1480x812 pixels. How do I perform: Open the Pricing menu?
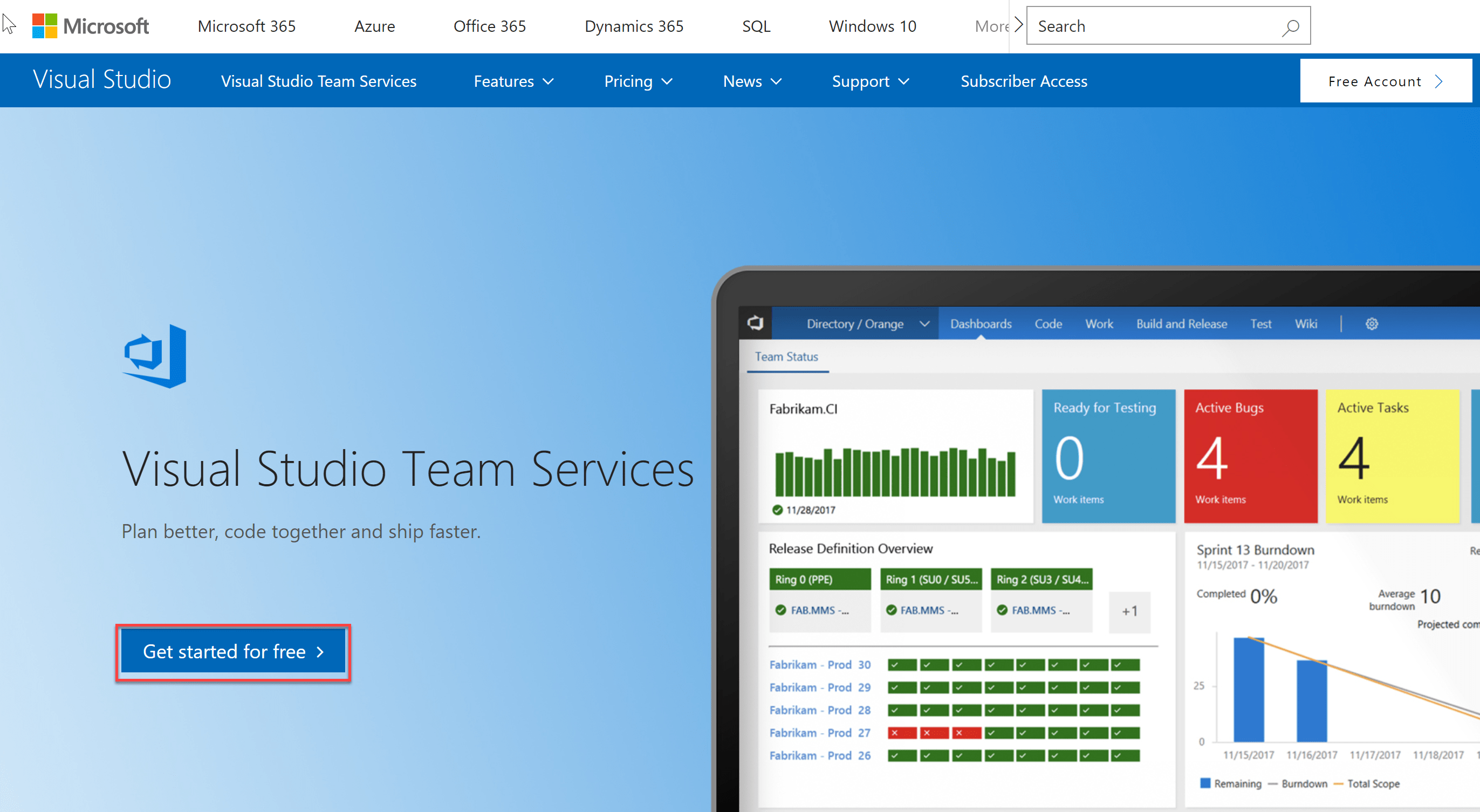[638, 81]
